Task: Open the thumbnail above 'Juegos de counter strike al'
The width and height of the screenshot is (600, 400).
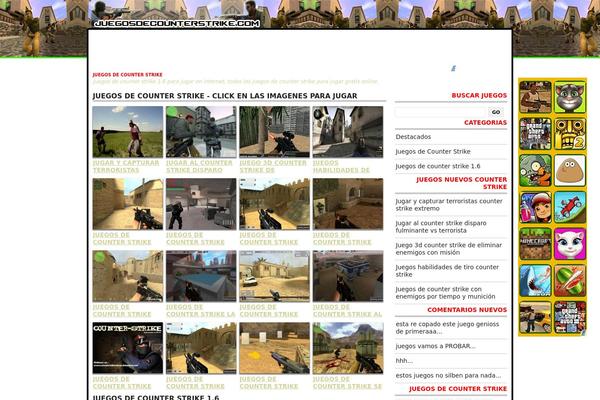Action: click(x=348, y=276)
